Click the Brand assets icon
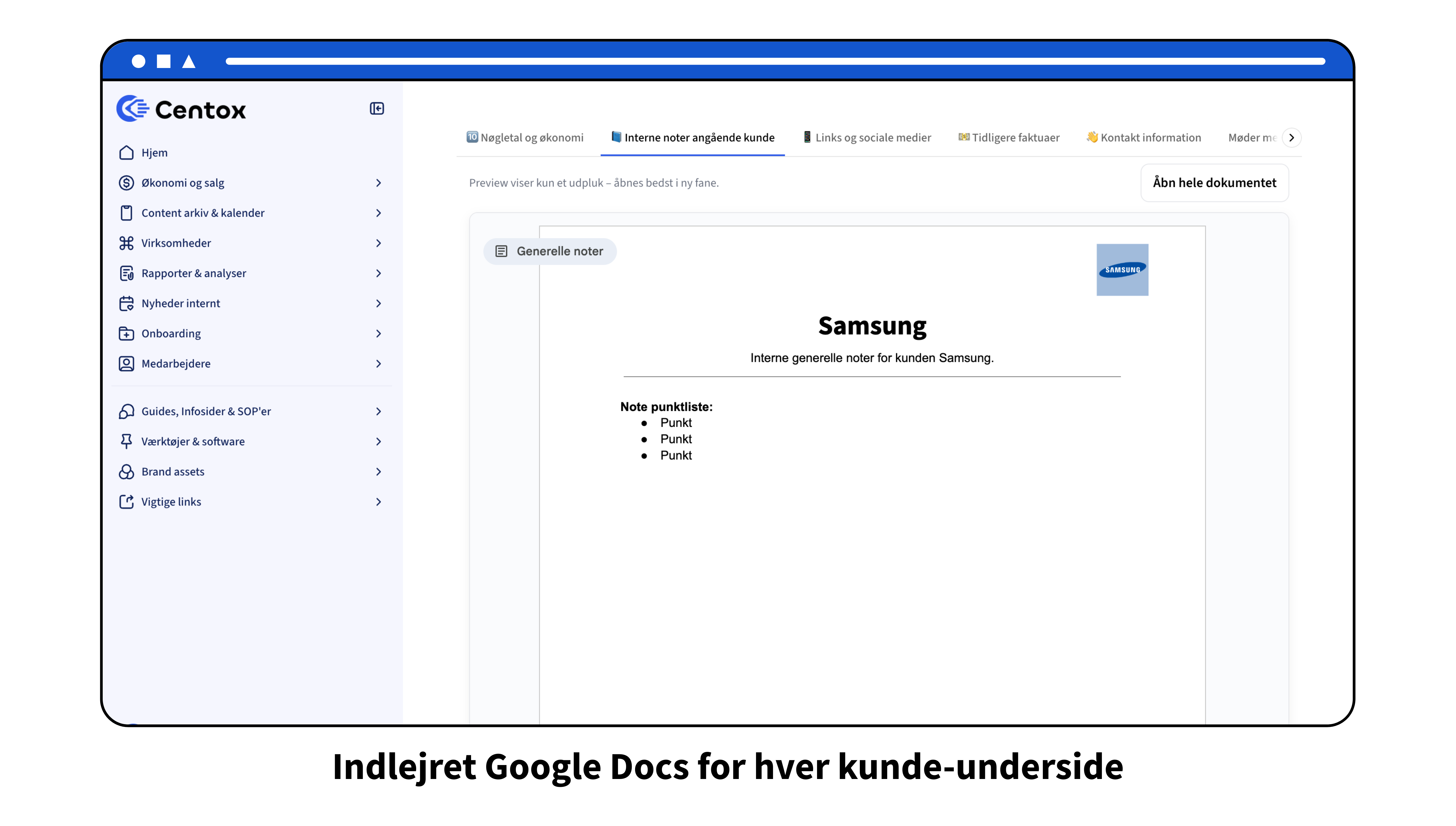 tap(126, 472)
